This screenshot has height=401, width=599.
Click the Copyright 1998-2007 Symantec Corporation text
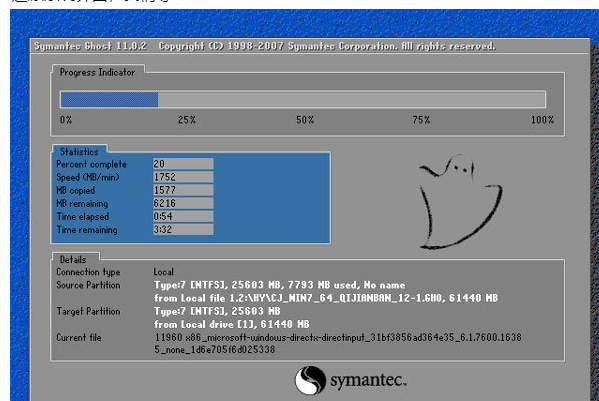coord(327,46)
